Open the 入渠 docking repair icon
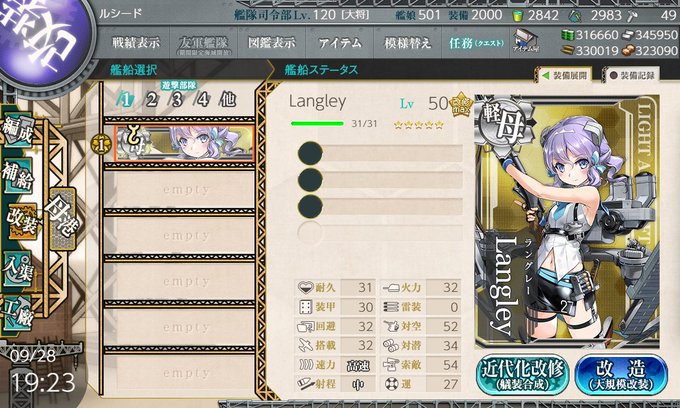The width and height of the screenshot is (680, 408). pyautogui.click(x=18, y=269)
